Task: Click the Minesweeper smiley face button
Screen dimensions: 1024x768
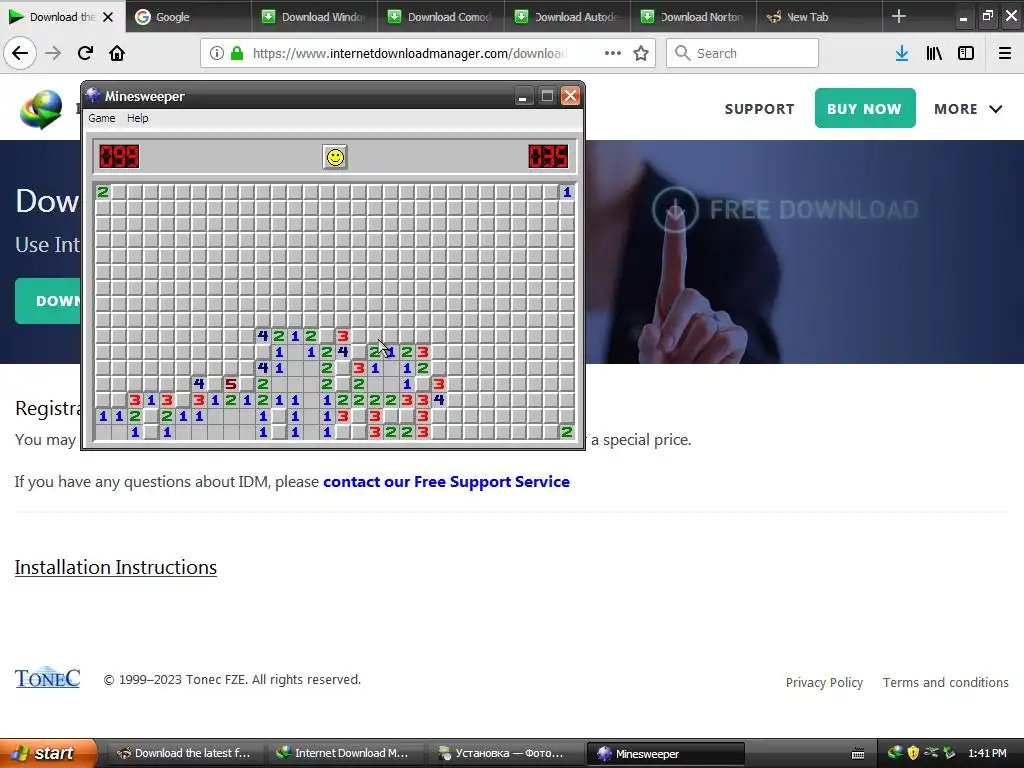Action: point(335,157)
